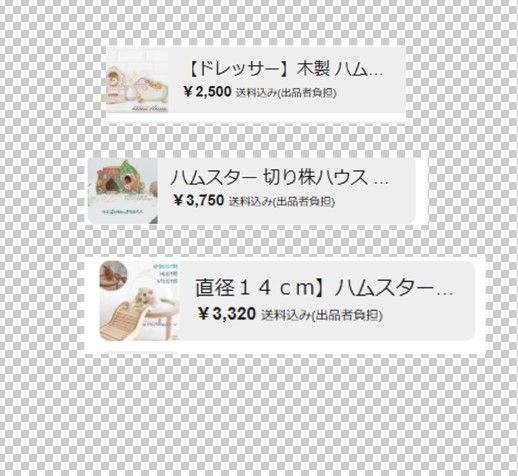Click 送料込み(出品者負担) beside the ¥2,500 price
Viewport: 518px width, 476px height.
(286, 93)
